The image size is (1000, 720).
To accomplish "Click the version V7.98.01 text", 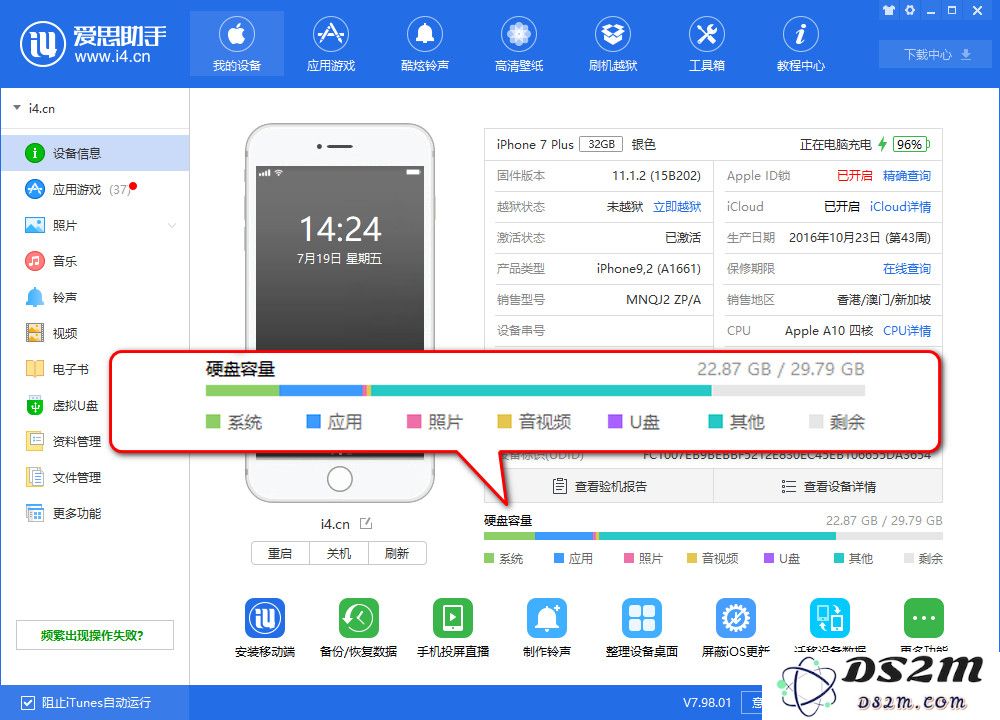I will pyautogui.click(x=707, y=703).
